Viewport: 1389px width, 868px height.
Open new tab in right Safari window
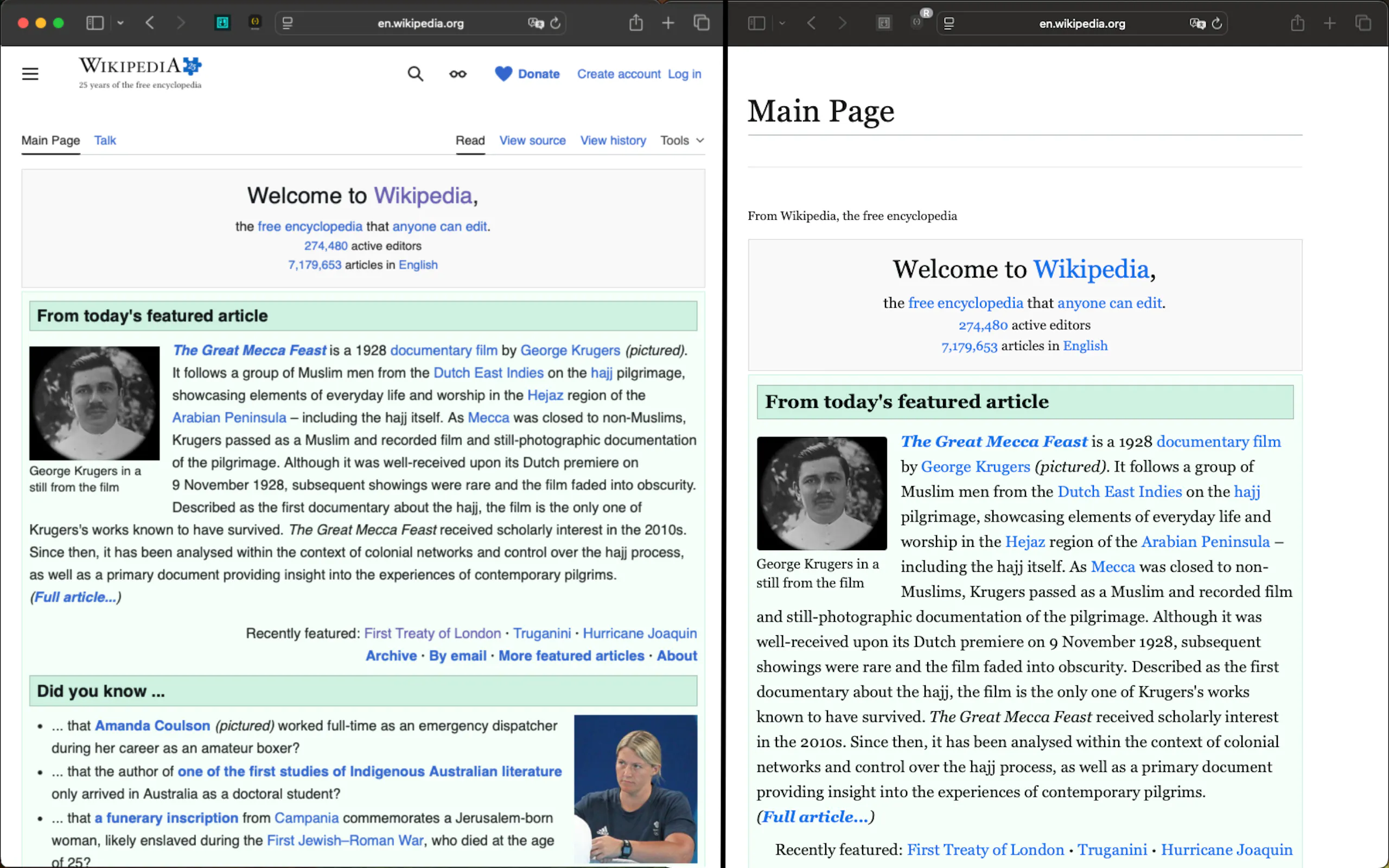[1330, 23]
